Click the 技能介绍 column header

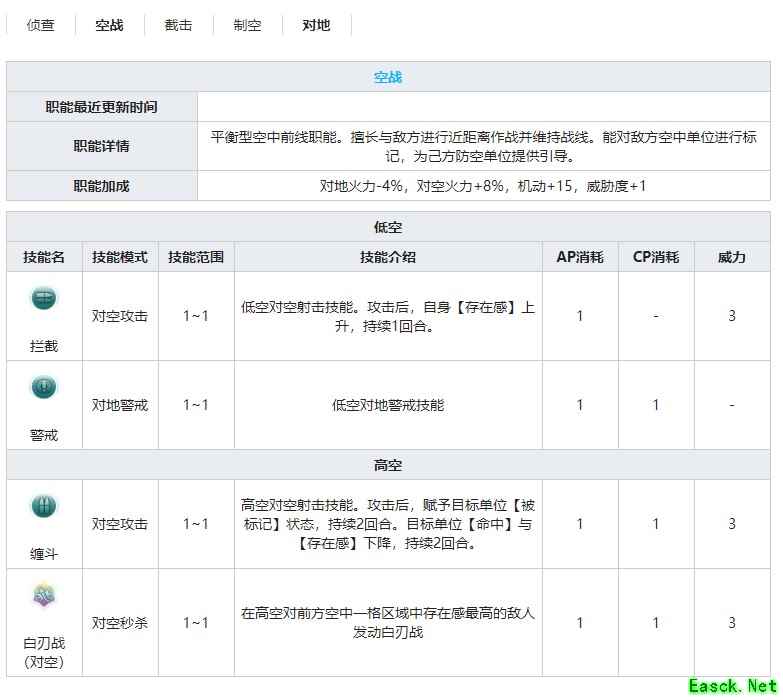point(388,257)
